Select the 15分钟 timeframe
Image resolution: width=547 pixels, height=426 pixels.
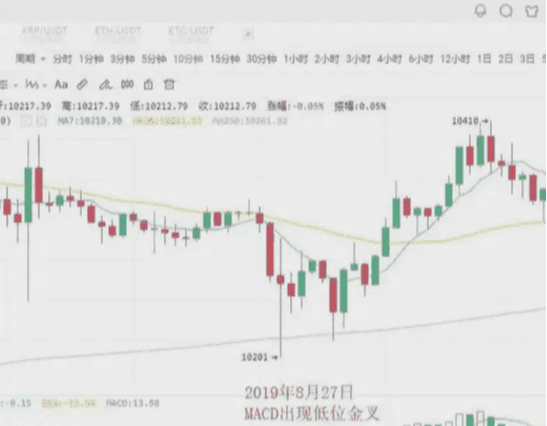[225, 59]
